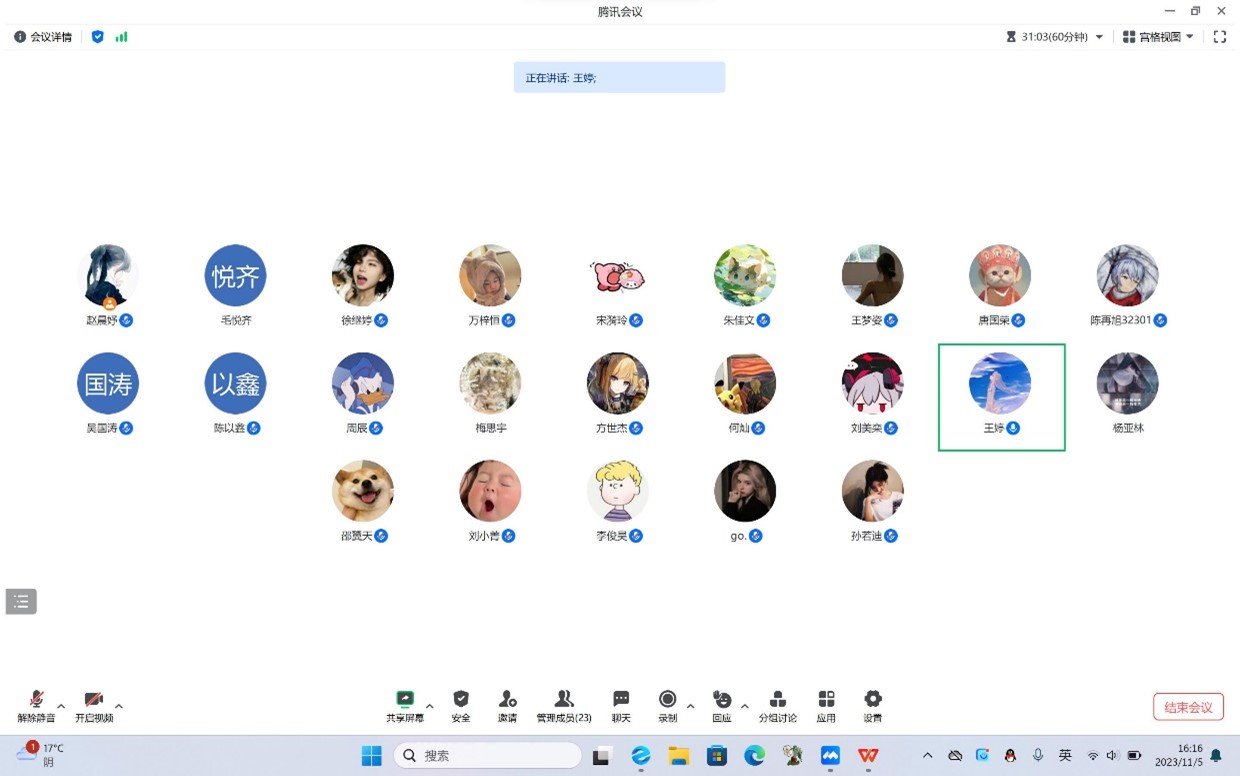The image size is (1240, 776).
Task: Click the Windows taskbar search box
Action: tap(487, 756)
